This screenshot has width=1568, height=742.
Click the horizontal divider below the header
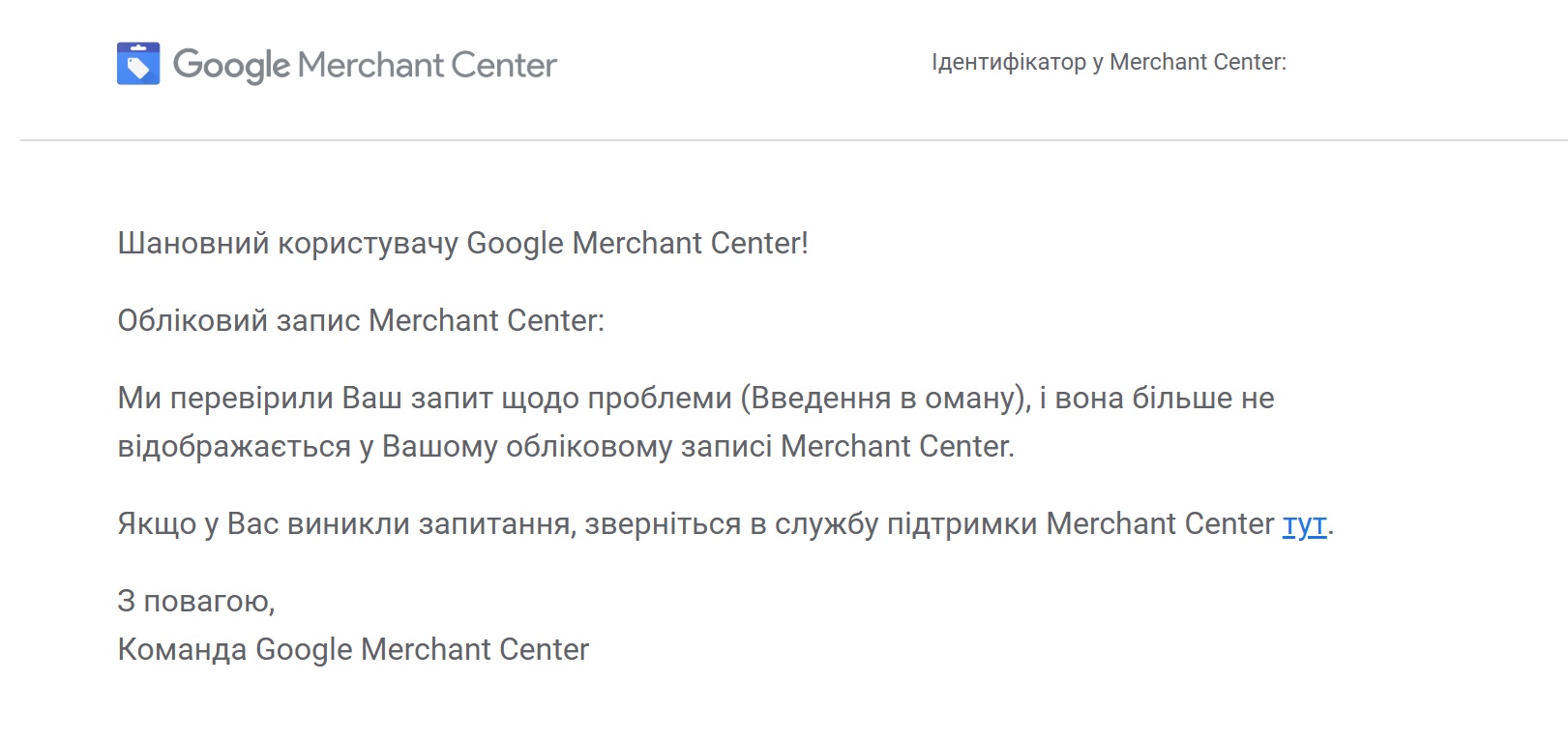[x=793, y=140]
